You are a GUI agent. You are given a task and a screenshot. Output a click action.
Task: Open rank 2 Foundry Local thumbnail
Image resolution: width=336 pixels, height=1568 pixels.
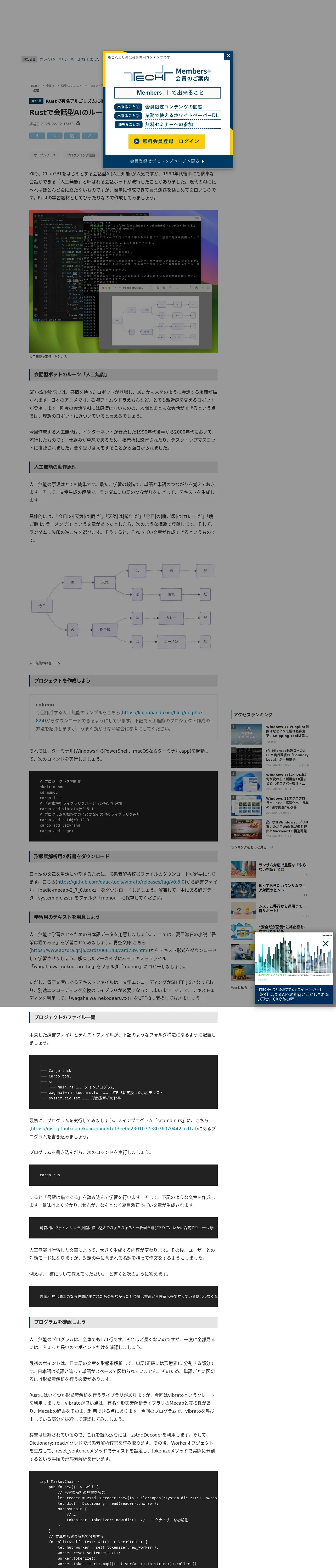click(x=246, y=758)
